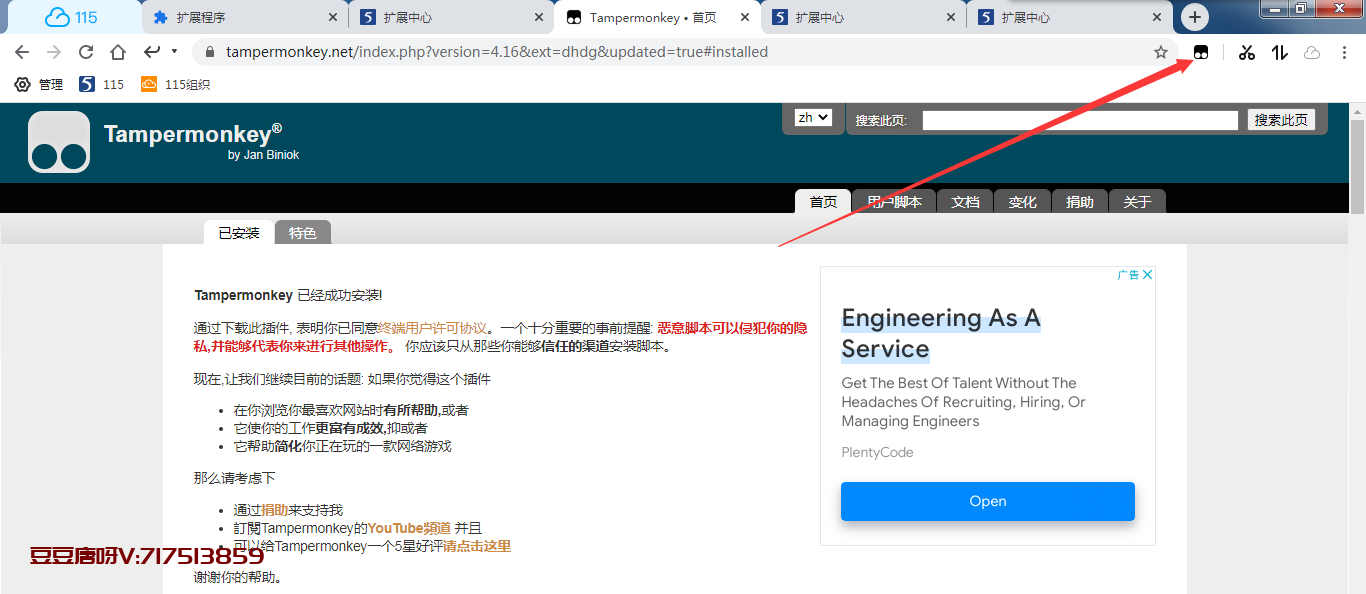Click the gray cloud icon in toolbar
Viewport: 1366px width, 594px height.
[x=1312, y=52]
